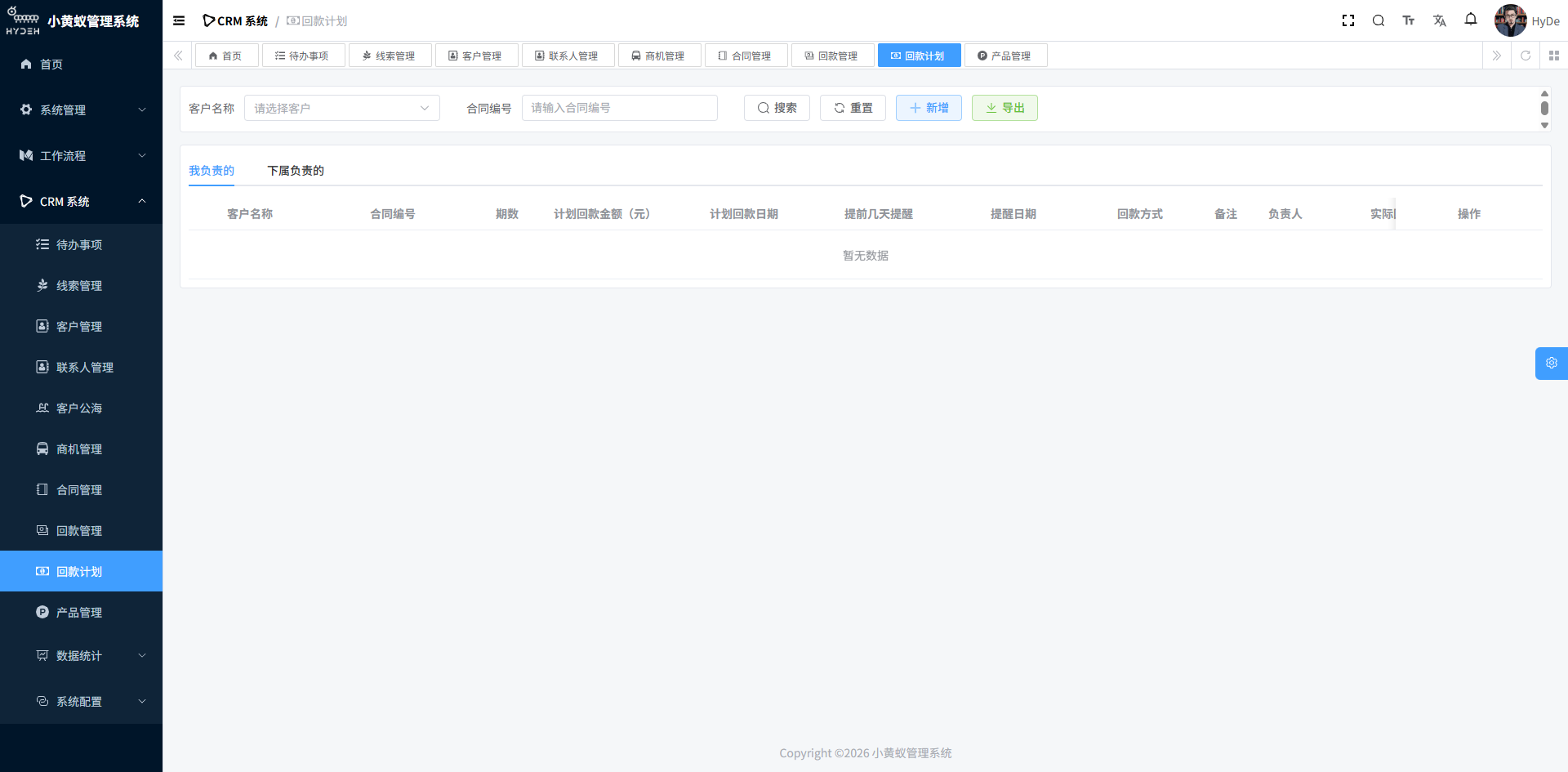The width and height of the screenshot is (1568, 772).
Task: Open 联系人管理 in the sidebar
Action: tap(81, 367)
